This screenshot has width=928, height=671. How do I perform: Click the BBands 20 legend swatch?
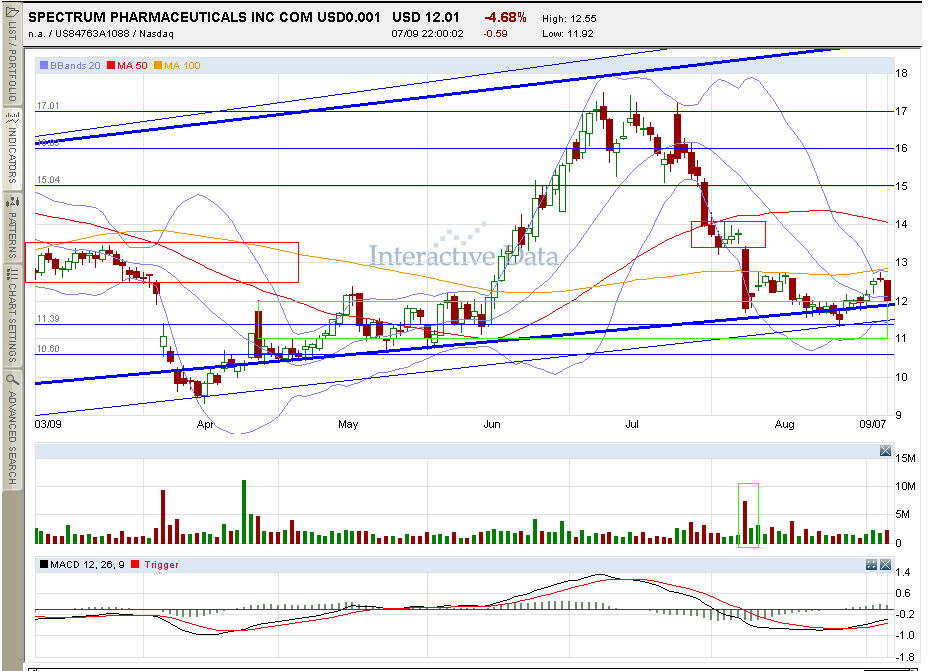[x=44, y=65]
